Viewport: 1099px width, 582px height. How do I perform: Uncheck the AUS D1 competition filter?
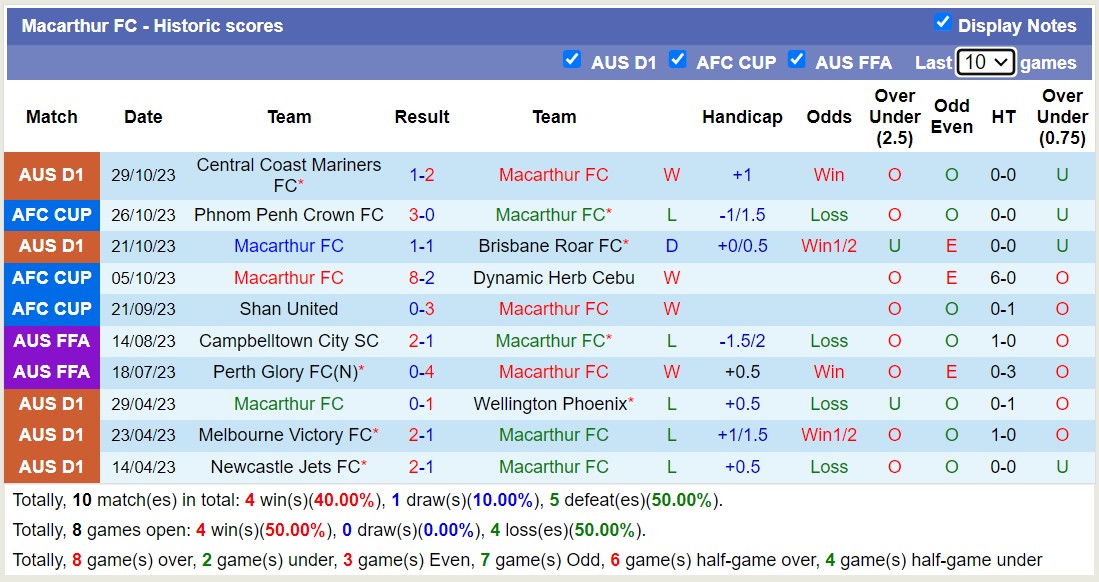[572, 60]
